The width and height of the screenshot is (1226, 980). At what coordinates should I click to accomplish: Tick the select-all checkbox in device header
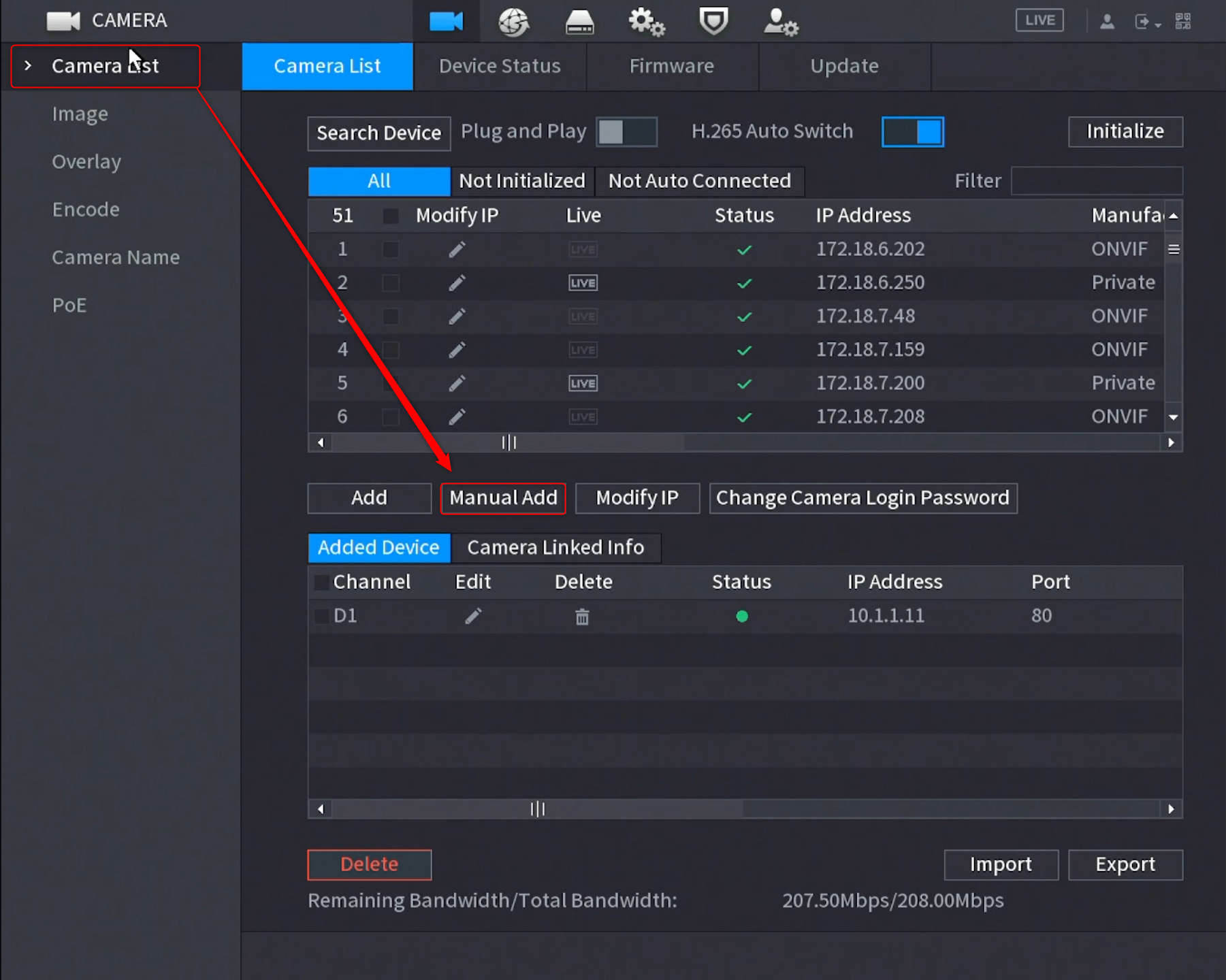click(x=391, y=216)
